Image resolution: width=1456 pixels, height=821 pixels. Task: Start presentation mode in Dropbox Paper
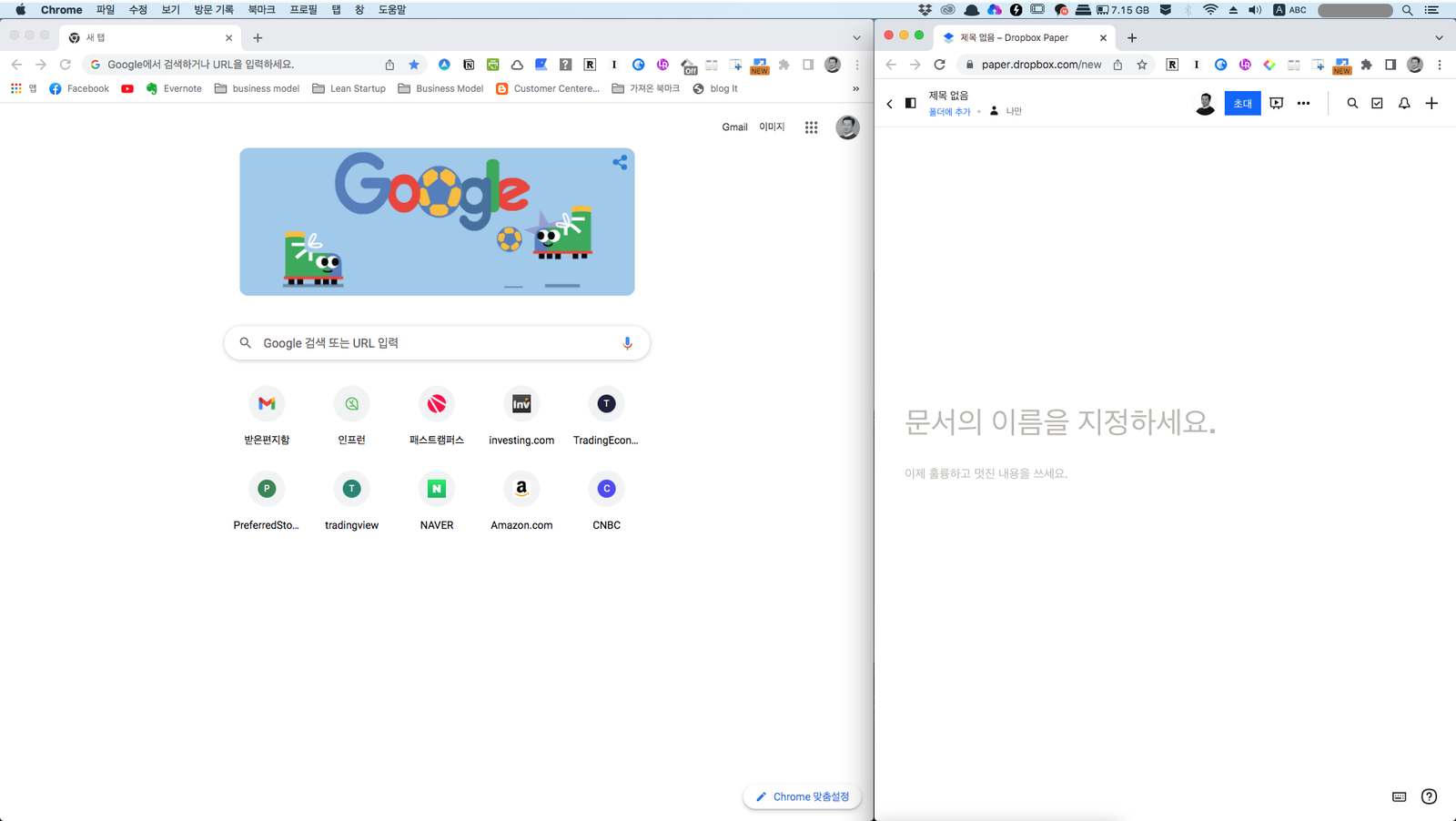(x=1277, y=103)
